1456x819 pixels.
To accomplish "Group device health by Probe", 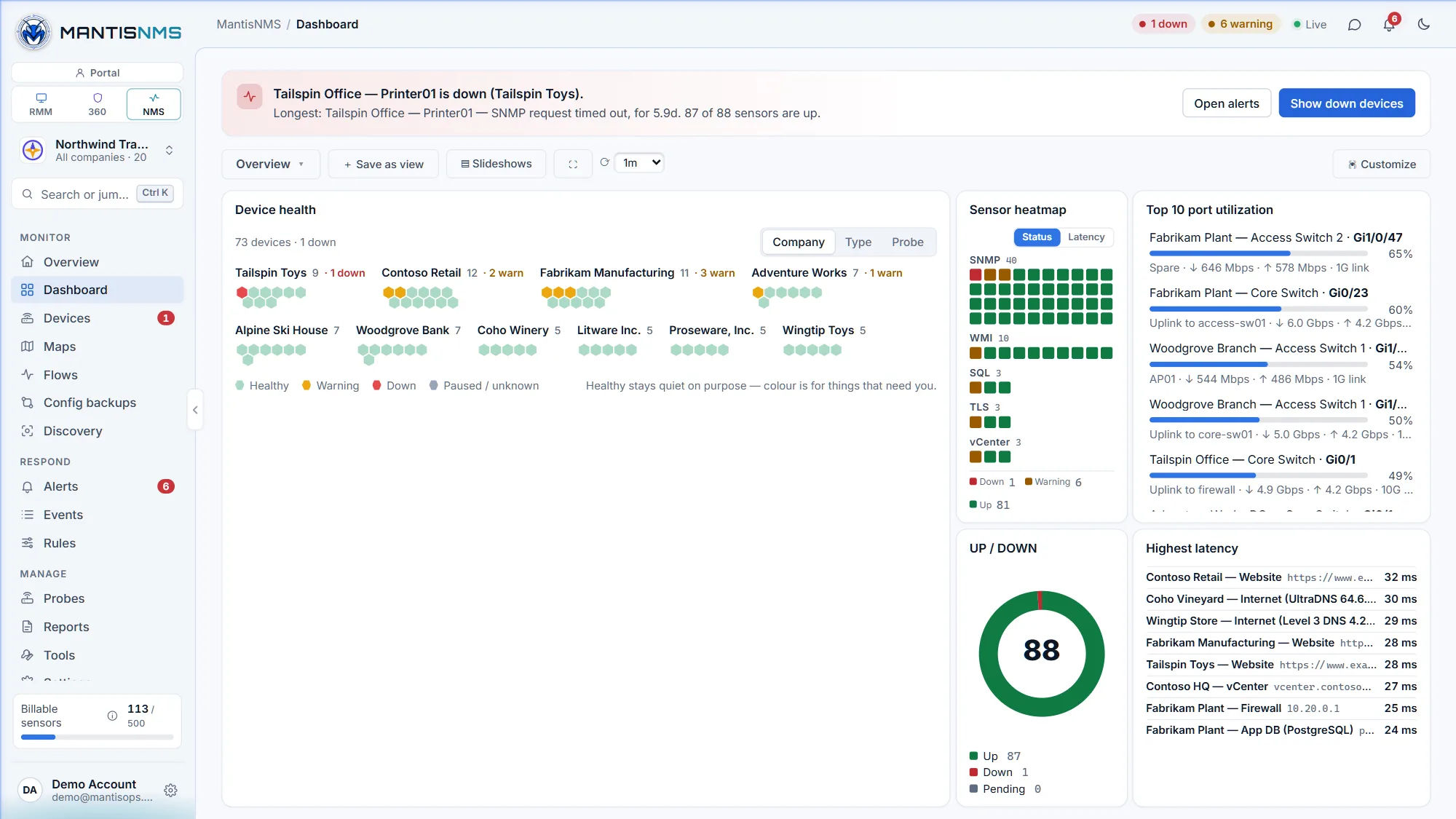I will [908, 242].
